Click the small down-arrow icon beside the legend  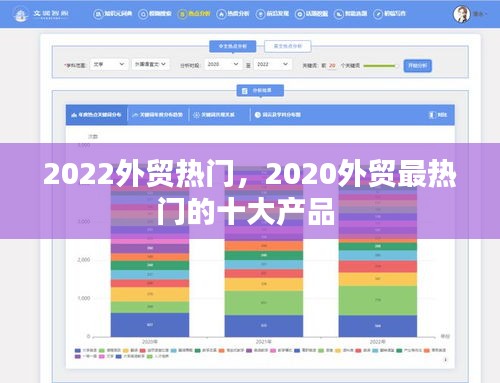446,359
